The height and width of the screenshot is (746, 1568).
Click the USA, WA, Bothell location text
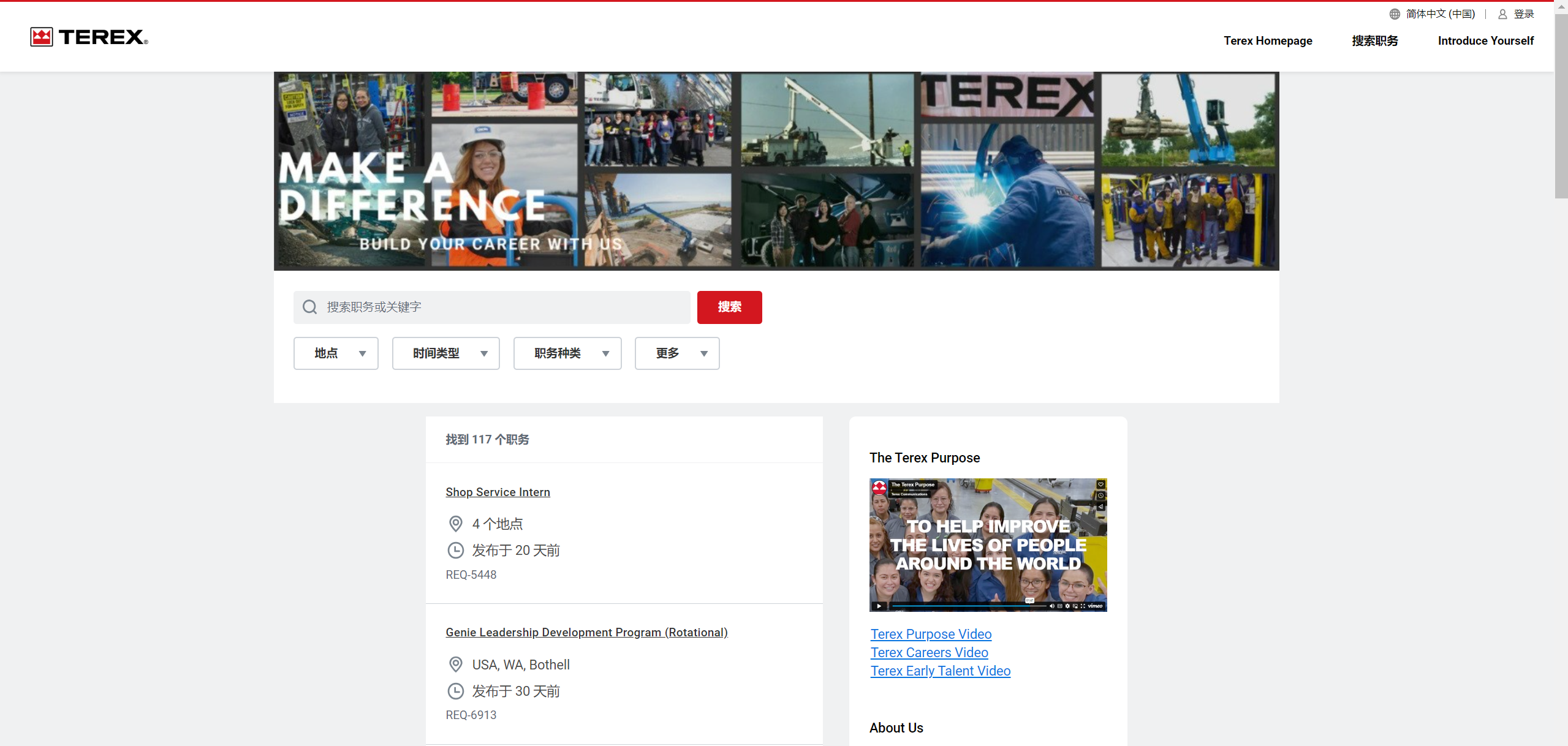coord(521,665)
